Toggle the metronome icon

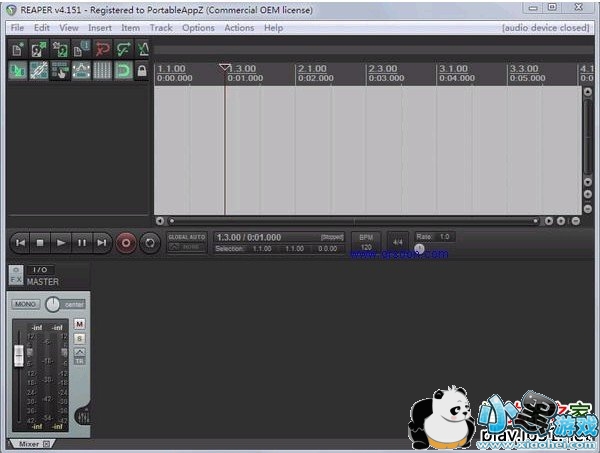tap(142, 49)
